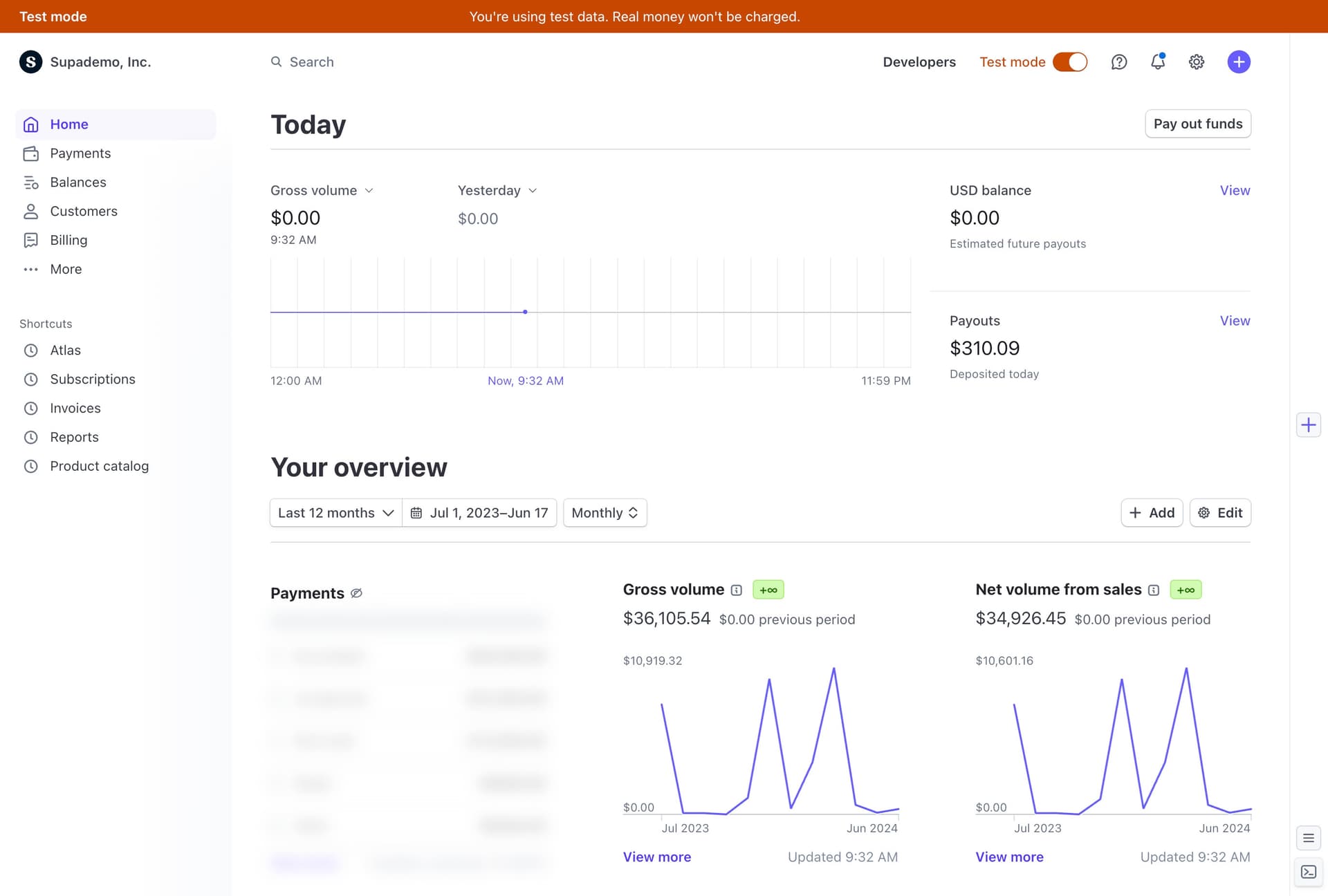Open Customers in the sidebar
The height and width of the screenshot is (896, 1328).
[84, 212]
